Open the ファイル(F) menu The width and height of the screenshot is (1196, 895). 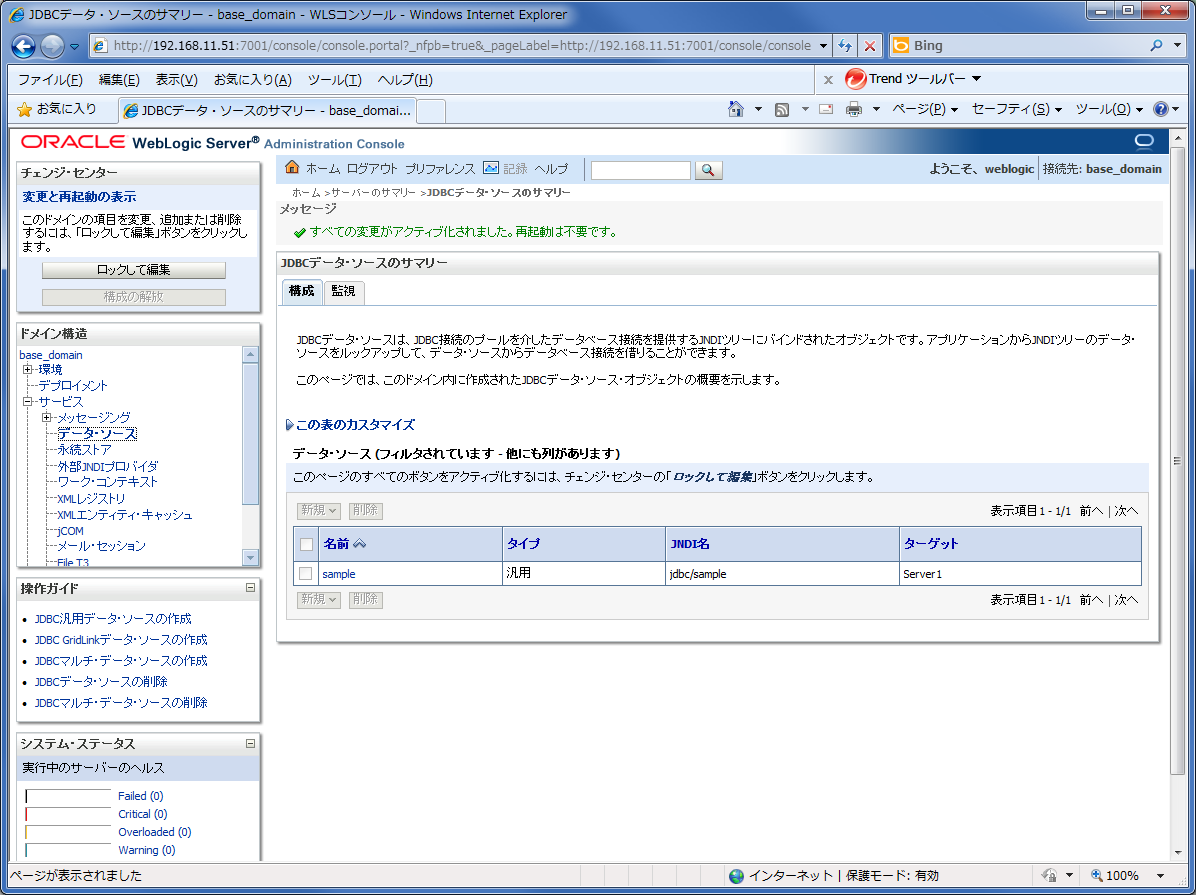click(50, 79)
